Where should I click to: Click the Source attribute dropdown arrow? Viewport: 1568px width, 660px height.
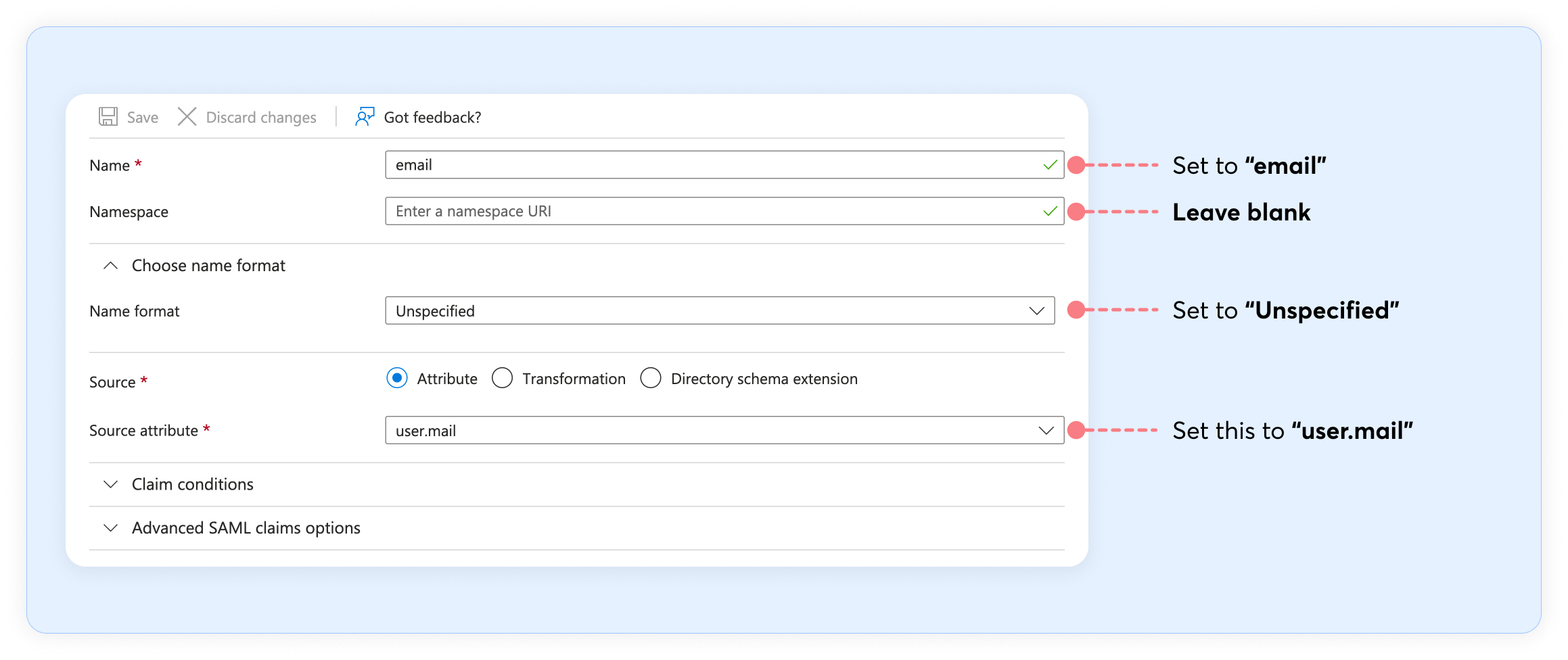[x=1046, y=431]
